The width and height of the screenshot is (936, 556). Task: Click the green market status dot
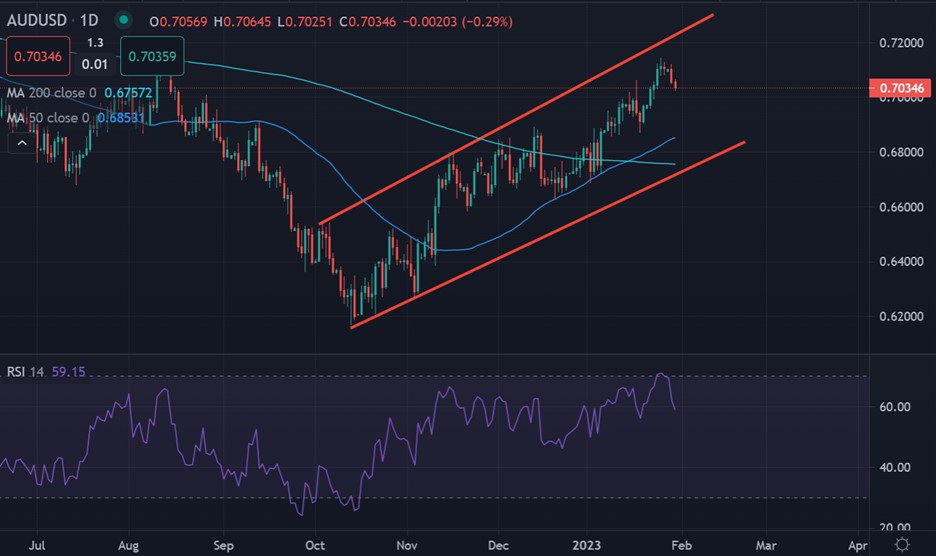[124, 20]
